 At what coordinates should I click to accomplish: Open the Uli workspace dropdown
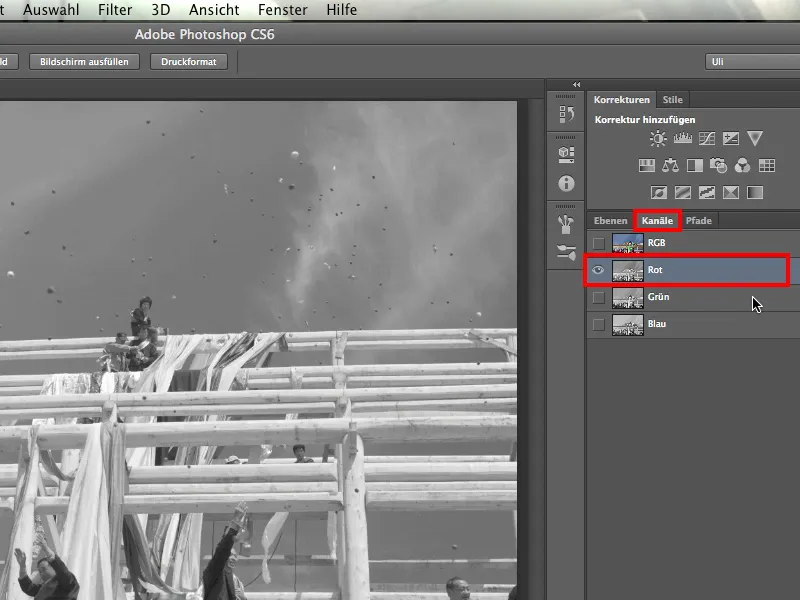pos(753,62)
